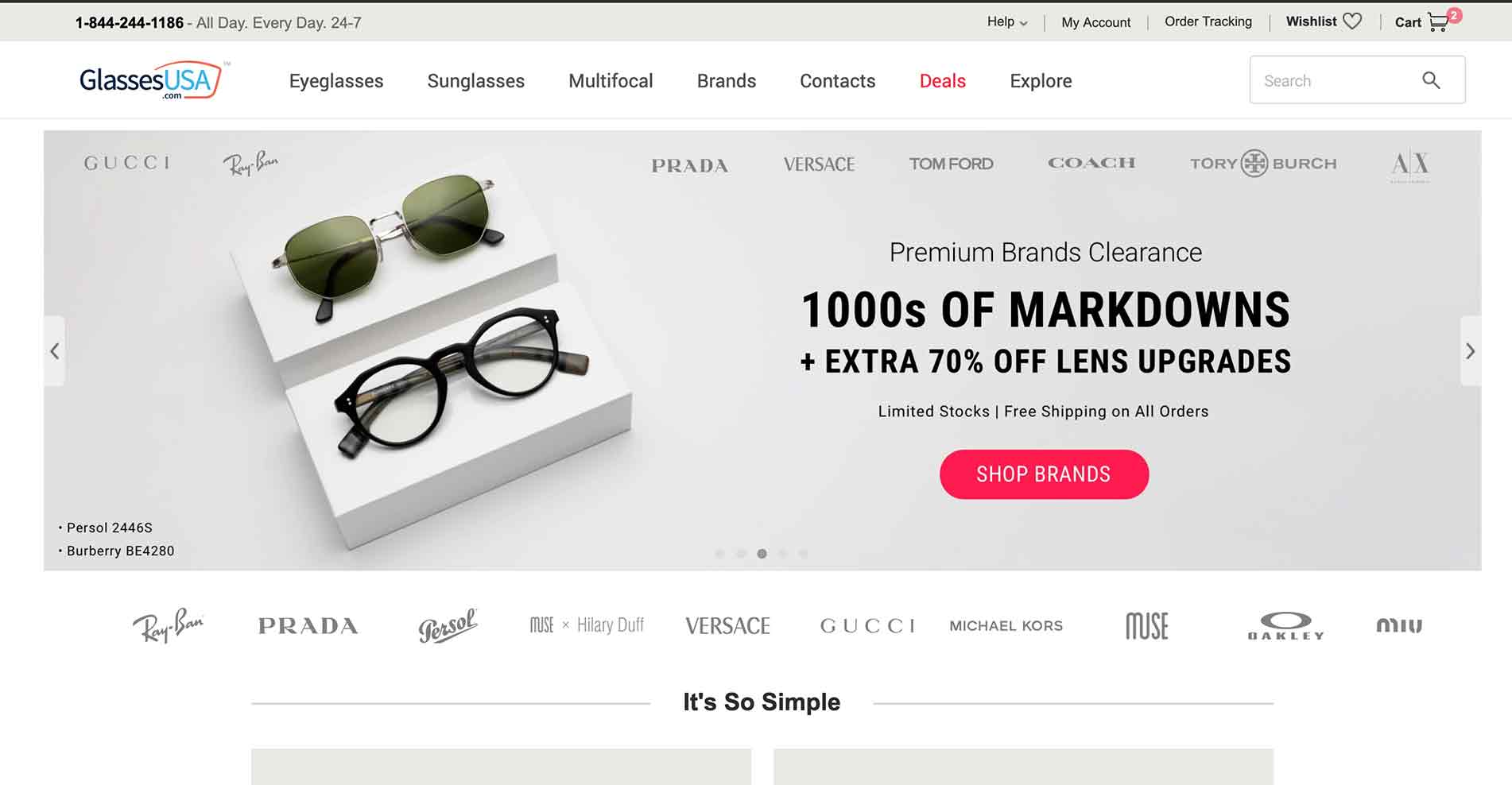The image size is (1512, 785).
Task: Open the Oakley brand logo
Action: click(x=1285, y=625)
